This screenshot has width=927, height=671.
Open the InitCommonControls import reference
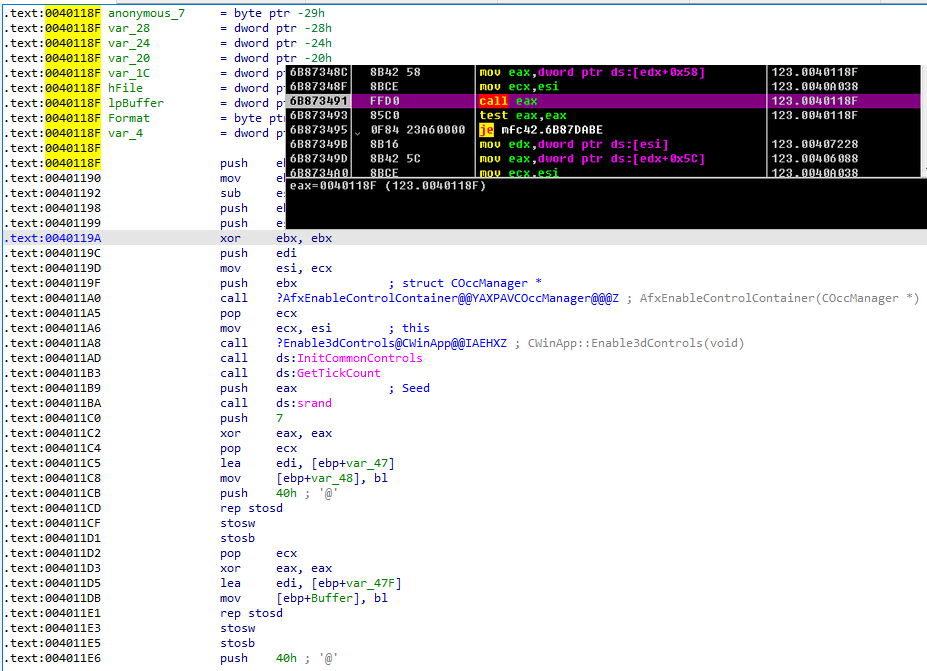pyautogui.click(x=359, y=358)
